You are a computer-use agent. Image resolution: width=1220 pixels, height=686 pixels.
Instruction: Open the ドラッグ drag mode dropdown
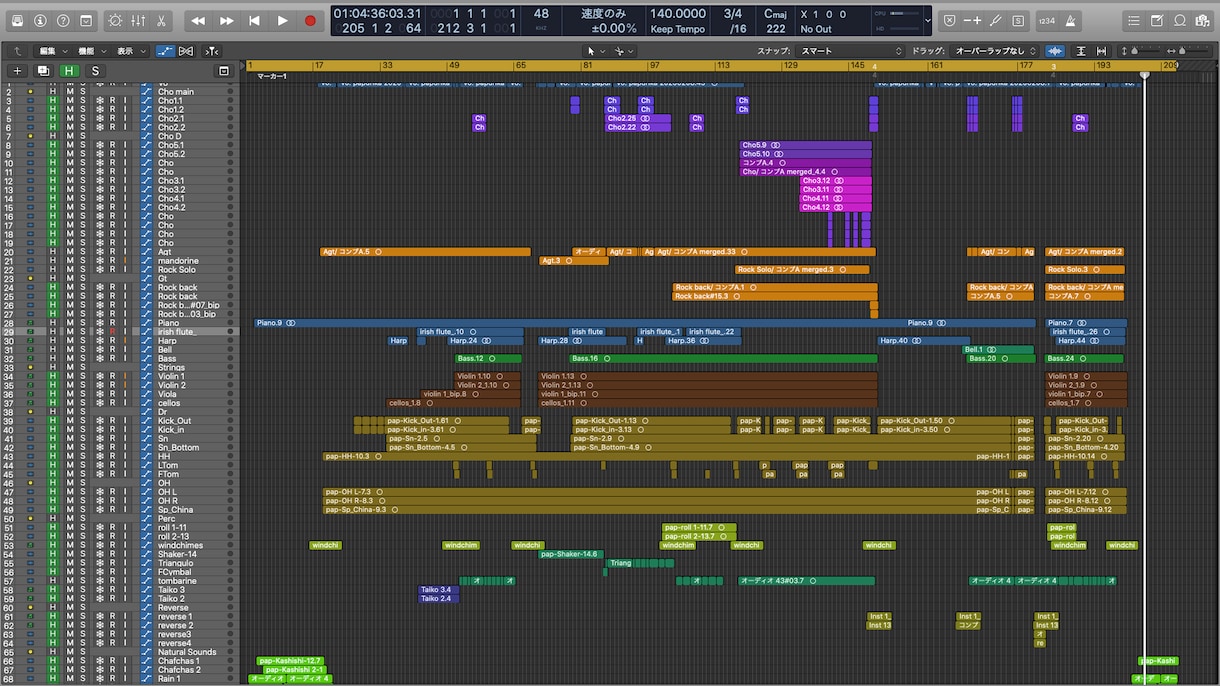click(x=996, y=50)
